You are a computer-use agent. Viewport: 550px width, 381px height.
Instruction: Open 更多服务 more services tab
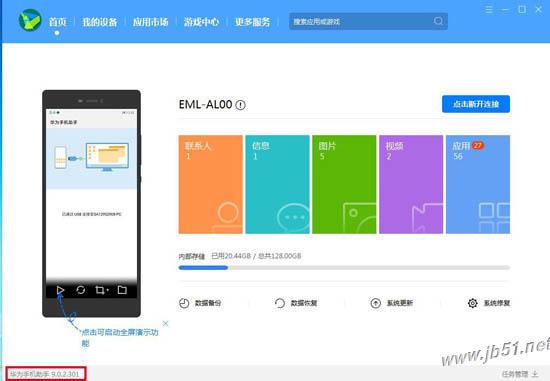click(253, 22)
